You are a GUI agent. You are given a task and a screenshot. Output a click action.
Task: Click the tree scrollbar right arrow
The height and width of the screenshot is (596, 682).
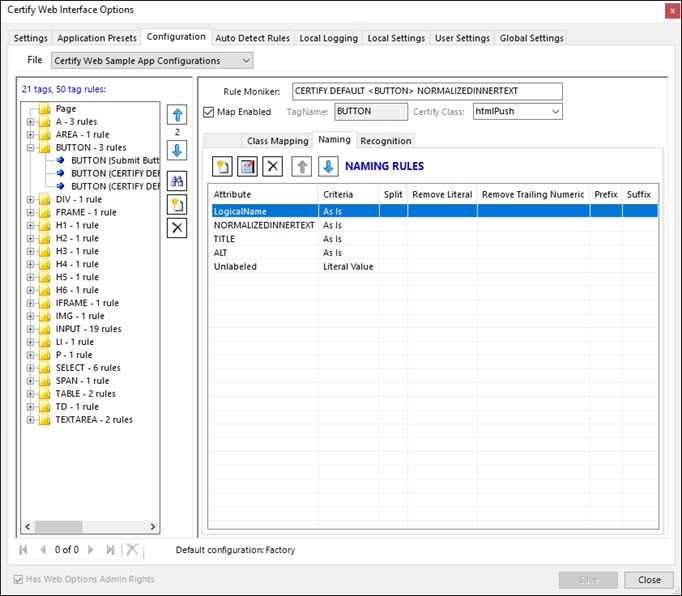153,527
